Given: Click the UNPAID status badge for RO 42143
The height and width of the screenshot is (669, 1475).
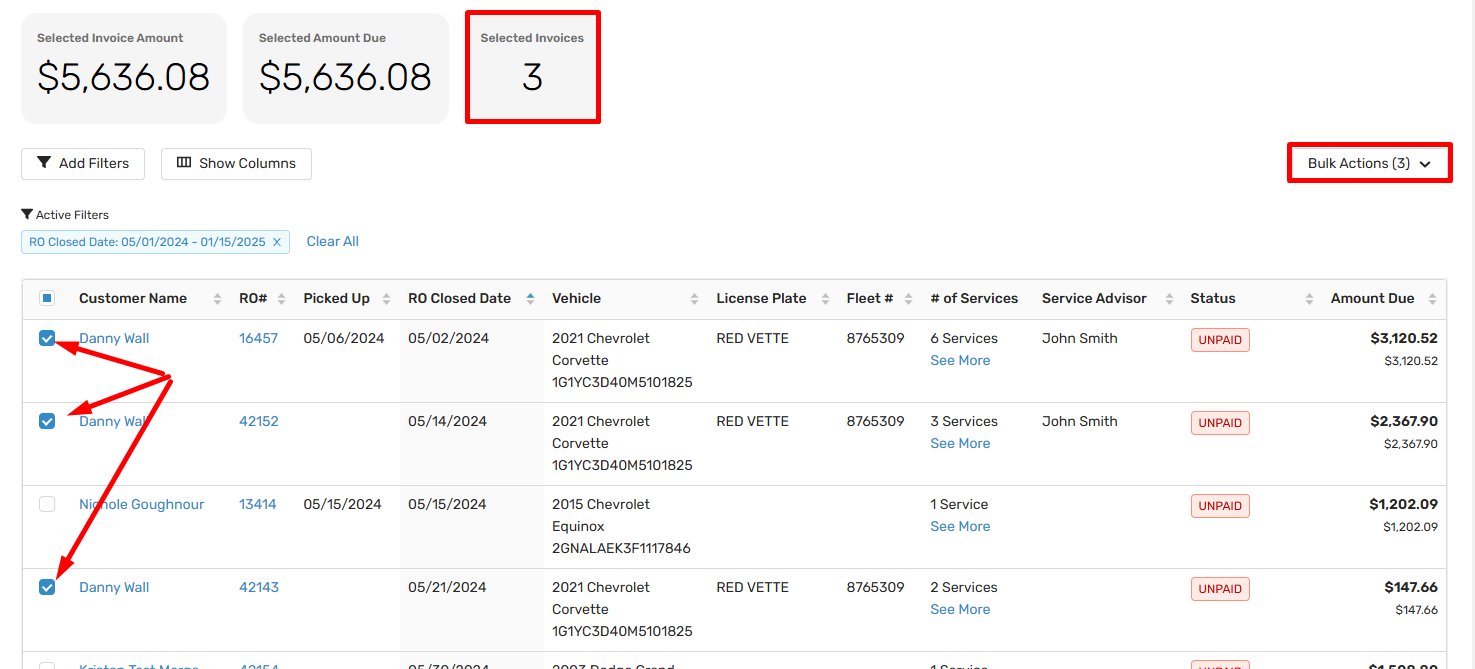Looking at the screenshot, I should pos(1220,589).
